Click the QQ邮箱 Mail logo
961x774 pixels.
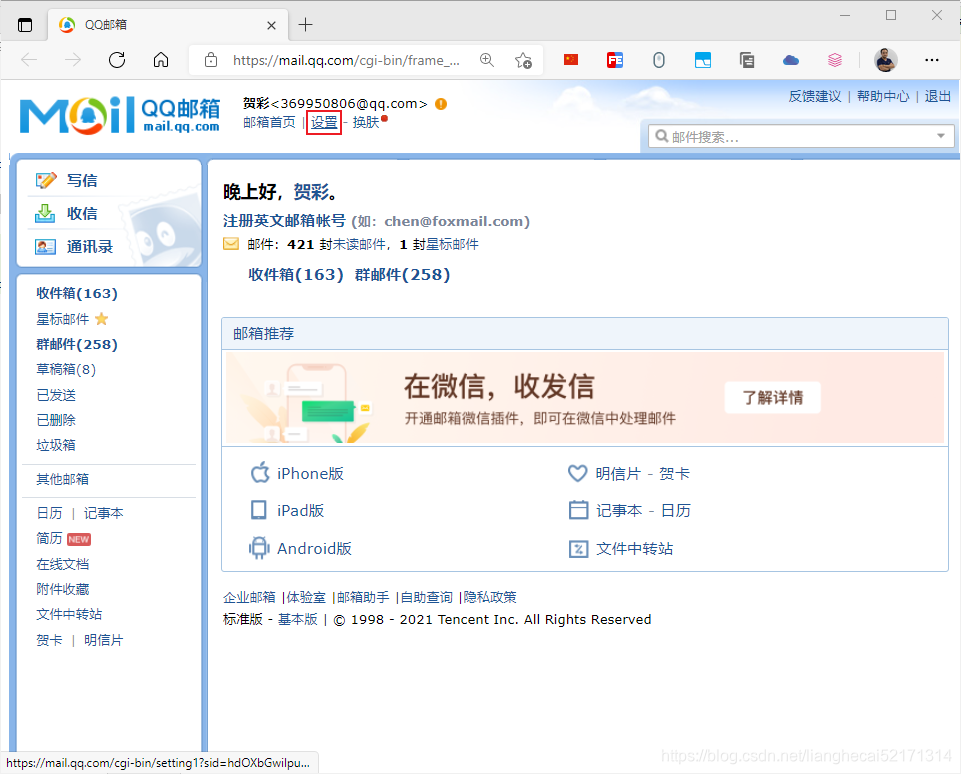coord(120,115)
